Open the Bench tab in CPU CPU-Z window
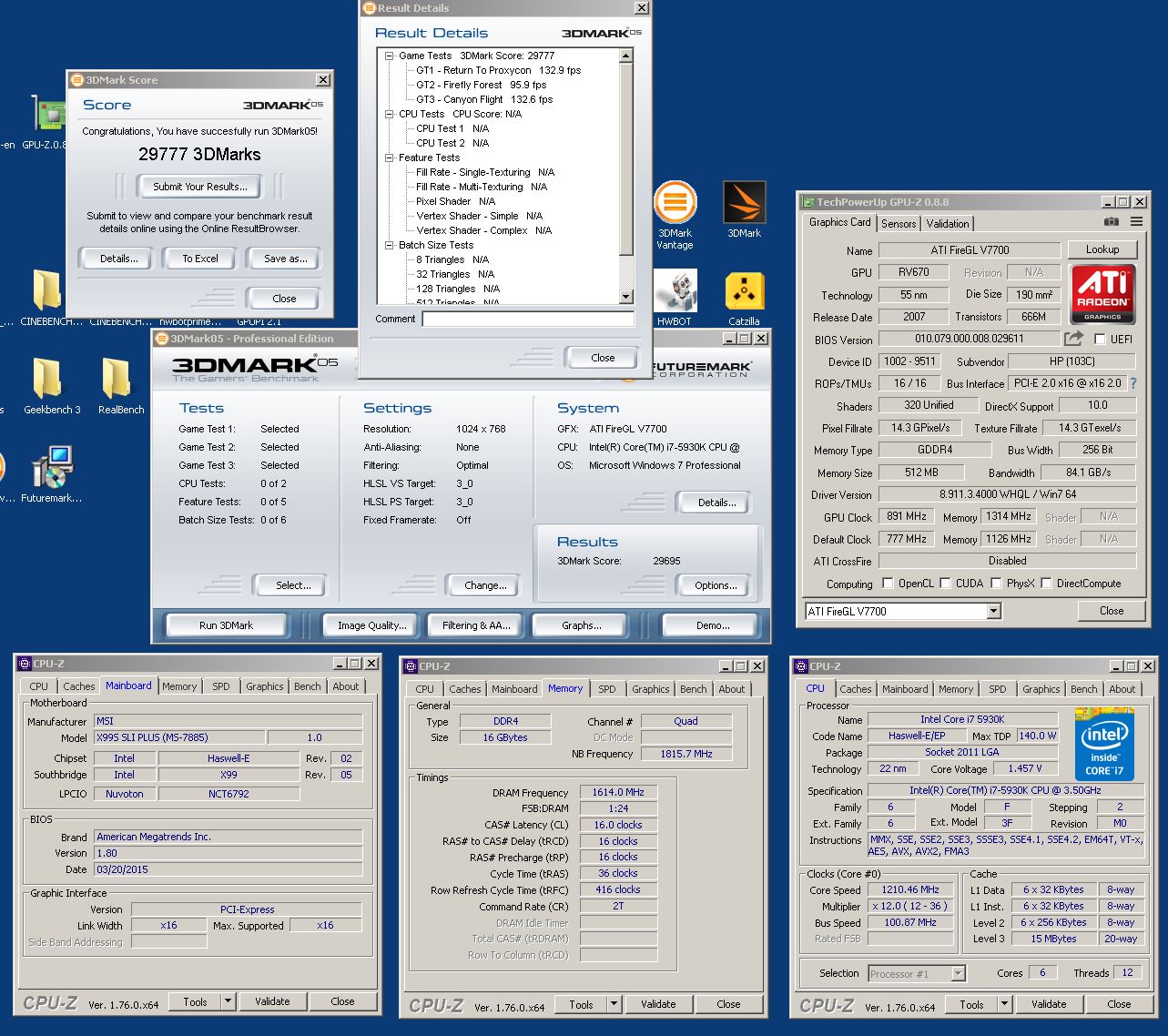Viewport: 1168px width, 1036px height. point(1083,689)
